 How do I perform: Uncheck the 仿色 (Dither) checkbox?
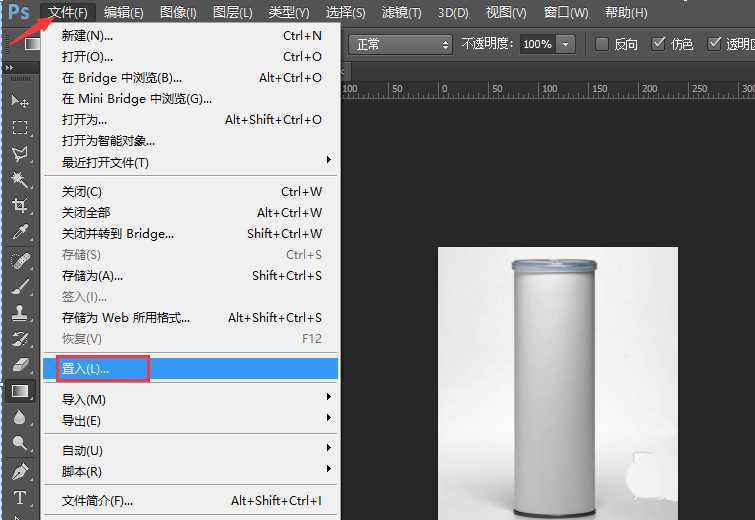pos(658,44)
